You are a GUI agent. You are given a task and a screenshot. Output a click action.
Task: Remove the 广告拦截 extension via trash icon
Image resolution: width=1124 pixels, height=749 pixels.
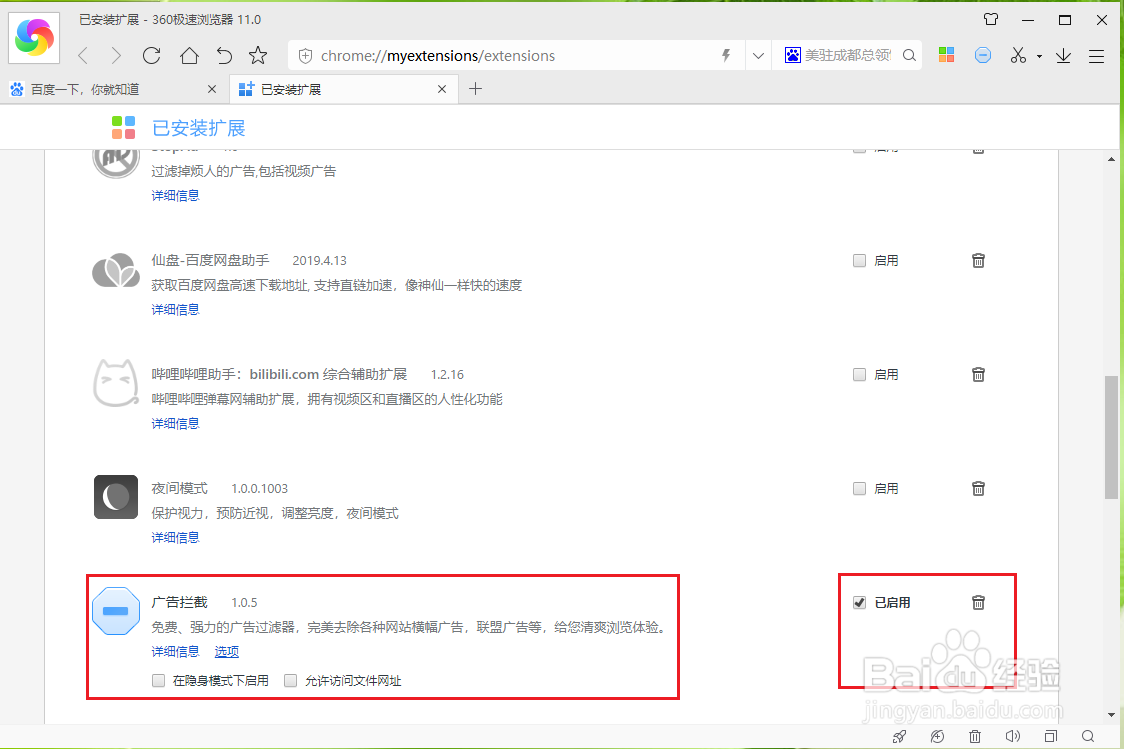point(978,602)
